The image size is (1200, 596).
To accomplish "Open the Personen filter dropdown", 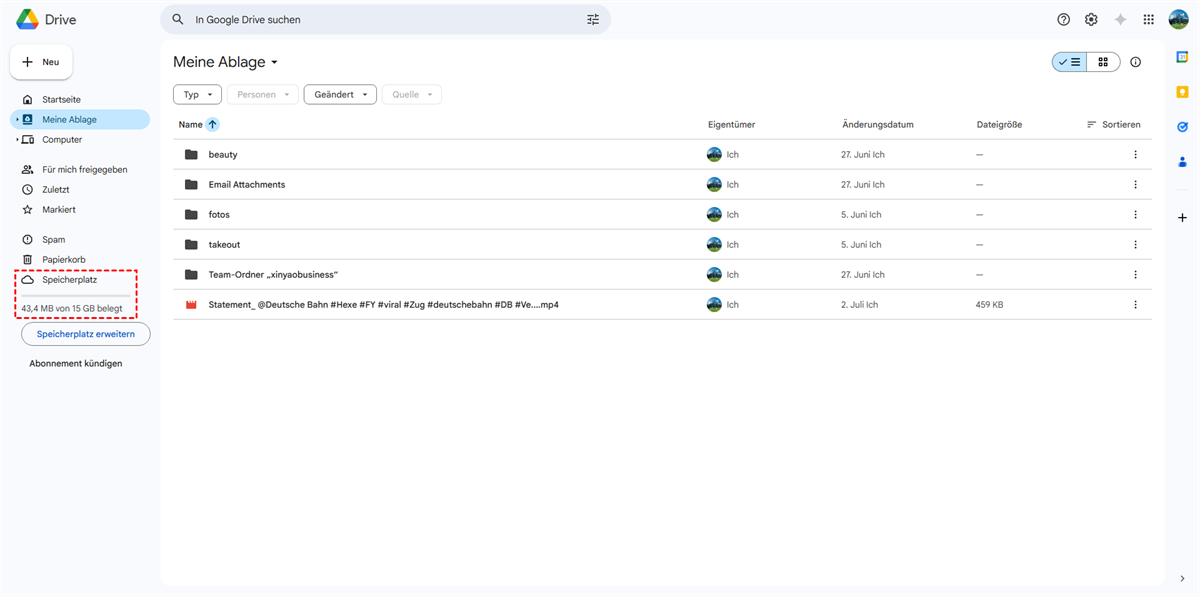I will 263,95.
